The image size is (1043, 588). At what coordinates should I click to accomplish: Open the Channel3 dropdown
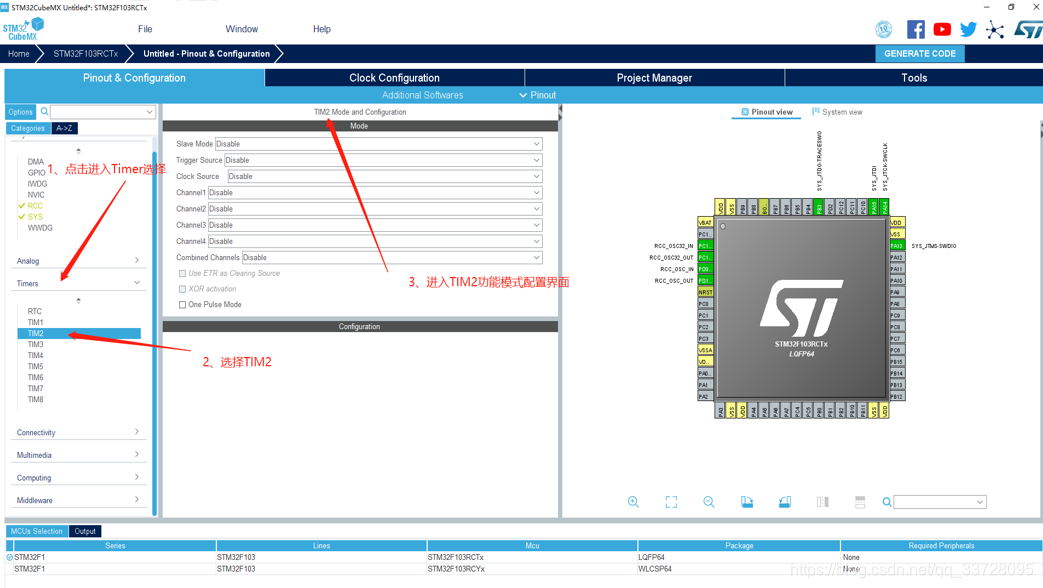click(375, 225)
